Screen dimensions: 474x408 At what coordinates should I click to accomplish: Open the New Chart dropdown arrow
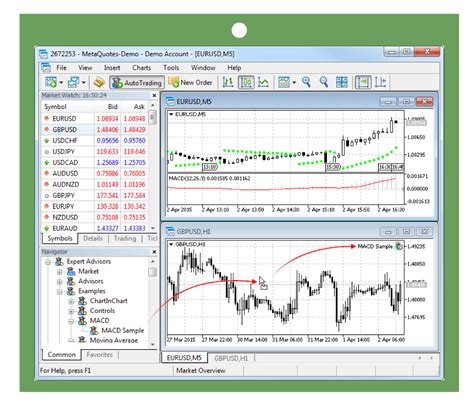coord(61,82)
